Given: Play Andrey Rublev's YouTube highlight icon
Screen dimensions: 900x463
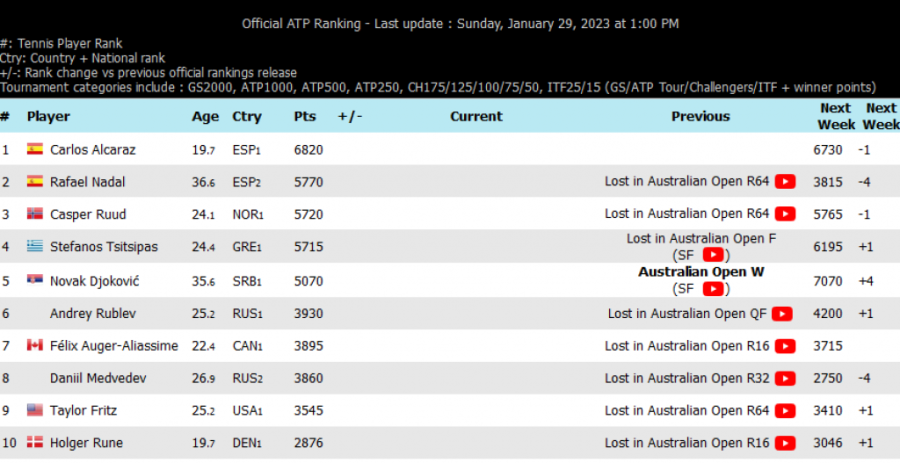Looking at the screenshot, I should click(x=781, y=314).
